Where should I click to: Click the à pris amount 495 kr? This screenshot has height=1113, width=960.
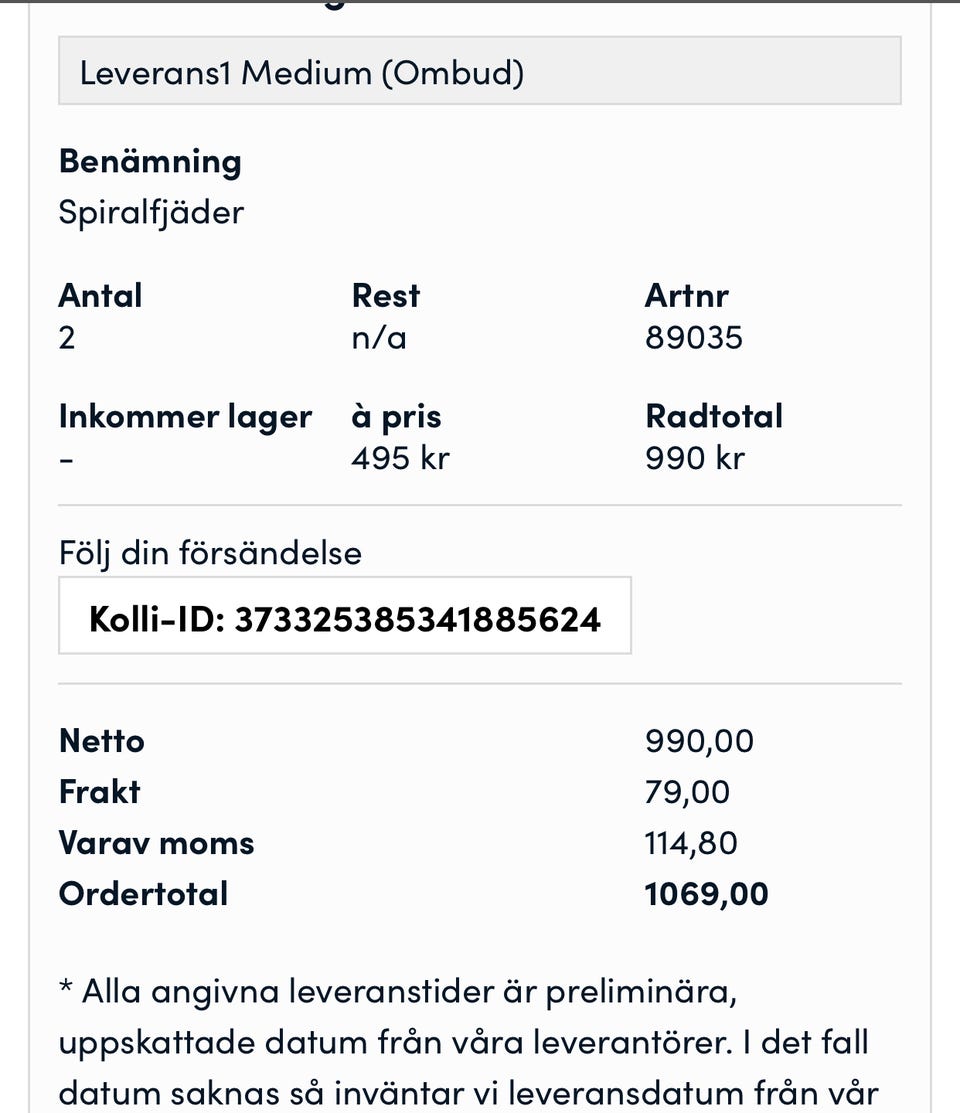[x=400, y=459]
